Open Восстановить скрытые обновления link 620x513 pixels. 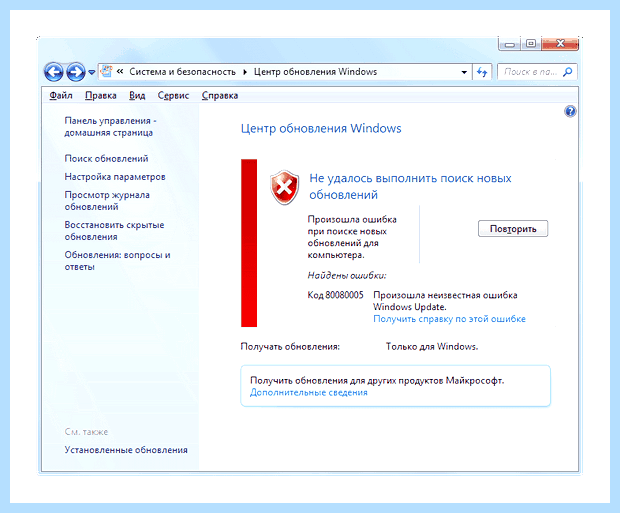[114, 231]
